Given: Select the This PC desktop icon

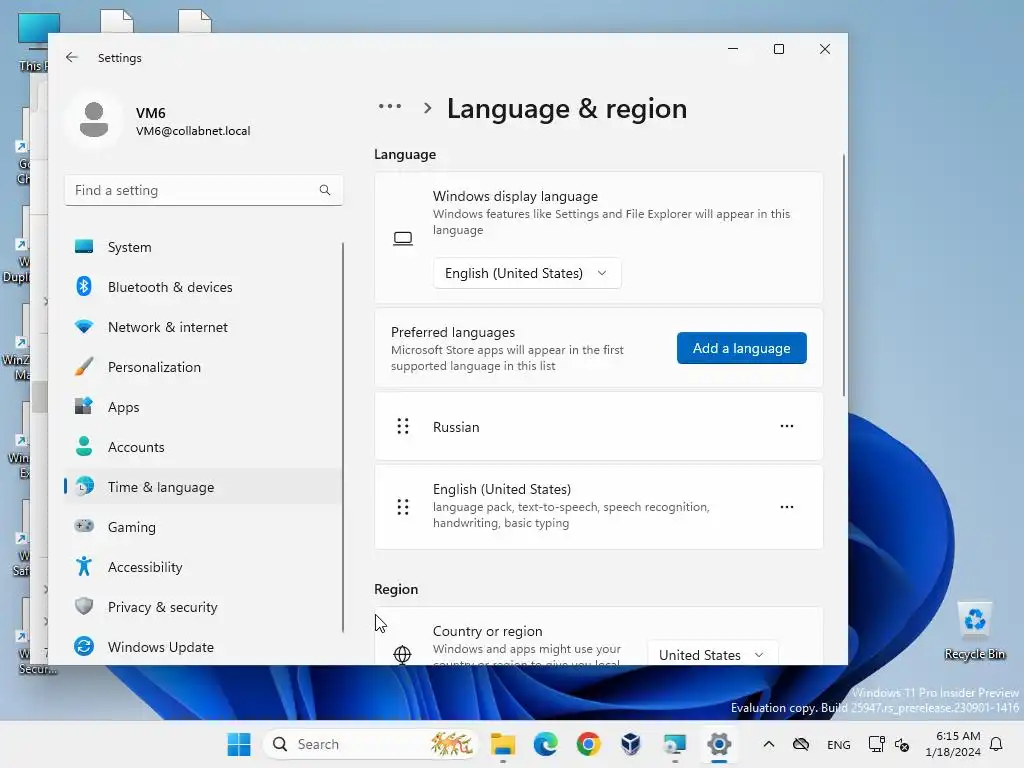Looking at the screenshot, I should click(x=34, y=42).
